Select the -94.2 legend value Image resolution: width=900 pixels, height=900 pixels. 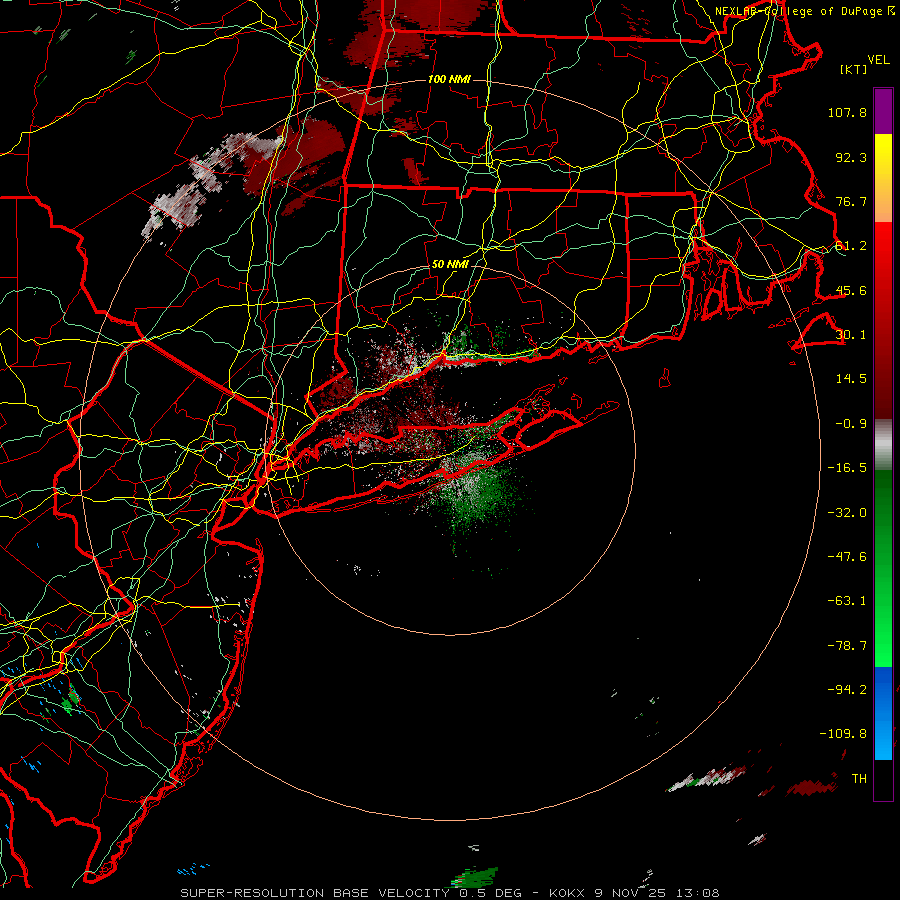(847, 689)
